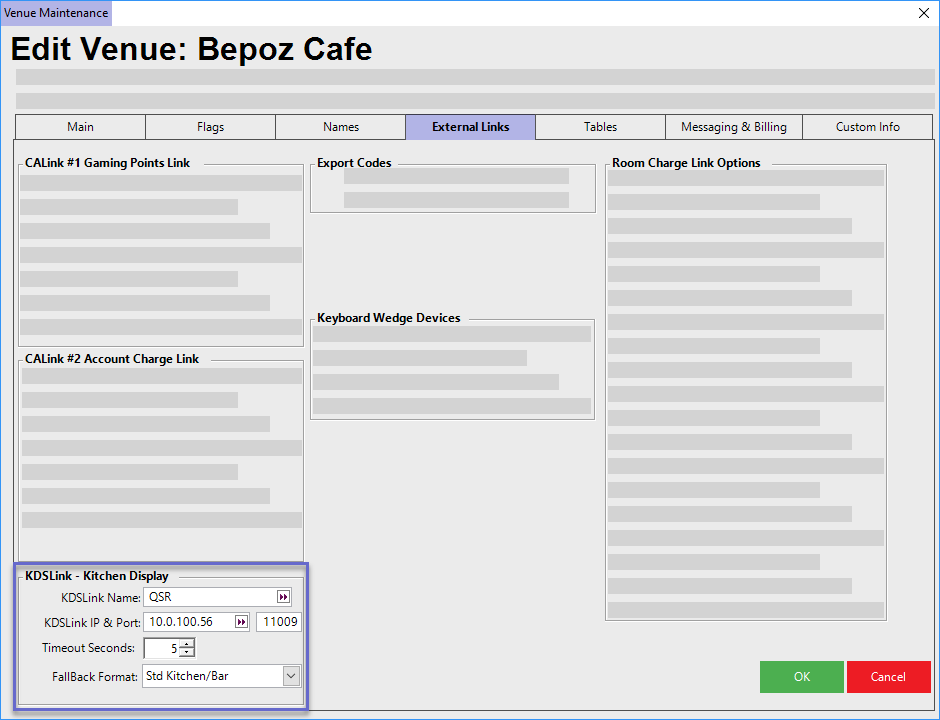940x720 pixels.
Task: Click the KDSLink IP address picker arrow icon
Action: click(241, 622)
